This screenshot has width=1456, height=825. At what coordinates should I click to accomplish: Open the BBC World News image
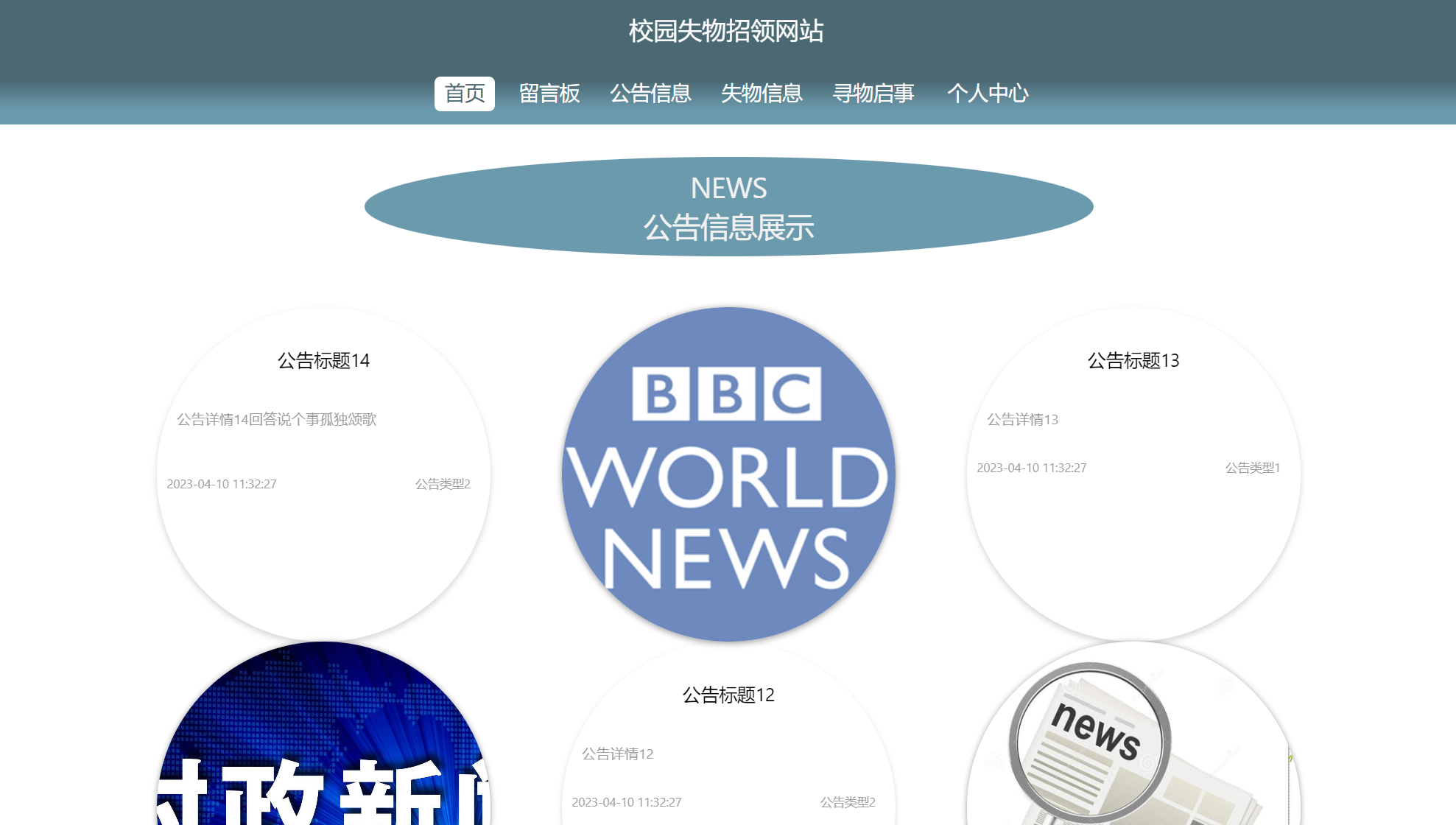coord(728,474)
